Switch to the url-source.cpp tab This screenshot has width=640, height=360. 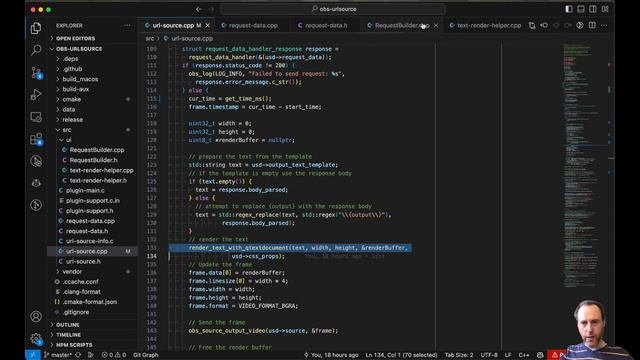pos(173,25)
